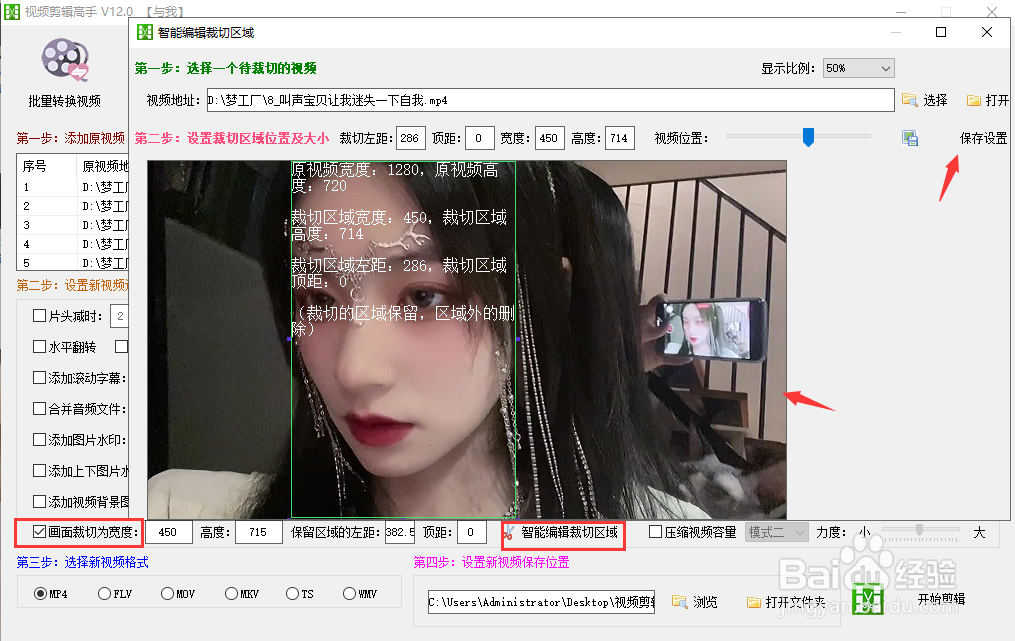The height and width of the screenshot is (641, 1015).
Task: Click the 浏览 browse folder icon
Action: [x=679, y=602]
